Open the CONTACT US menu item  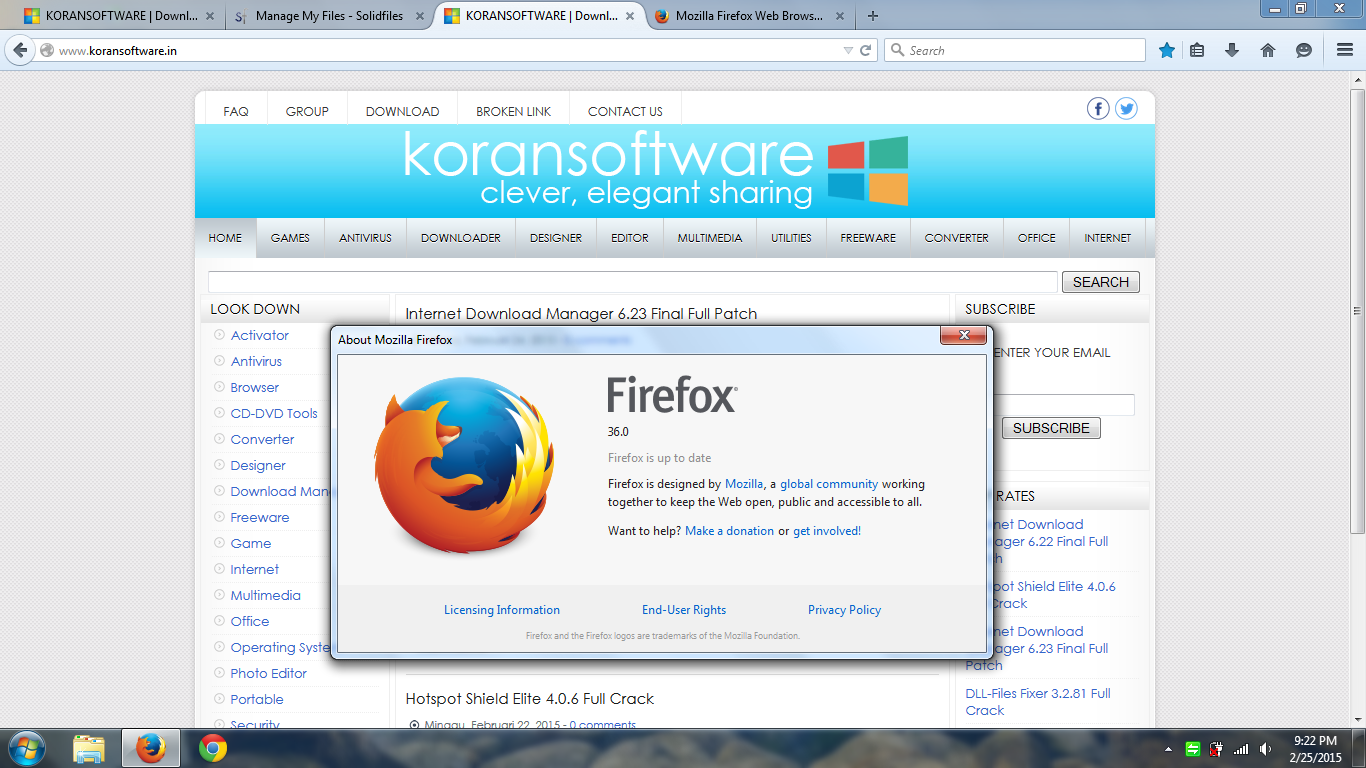tap(625, 111)
